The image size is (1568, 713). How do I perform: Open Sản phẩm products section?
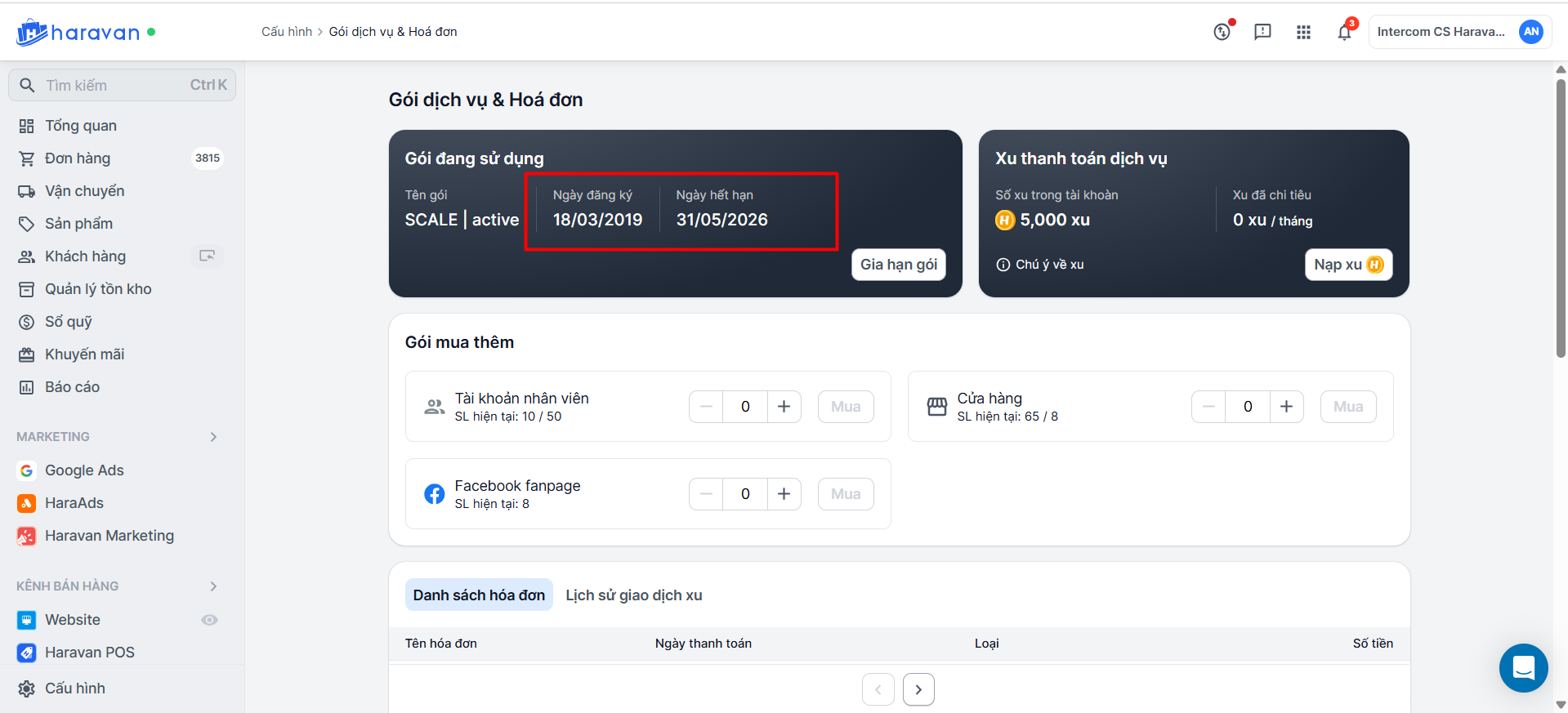pos(78,224)
